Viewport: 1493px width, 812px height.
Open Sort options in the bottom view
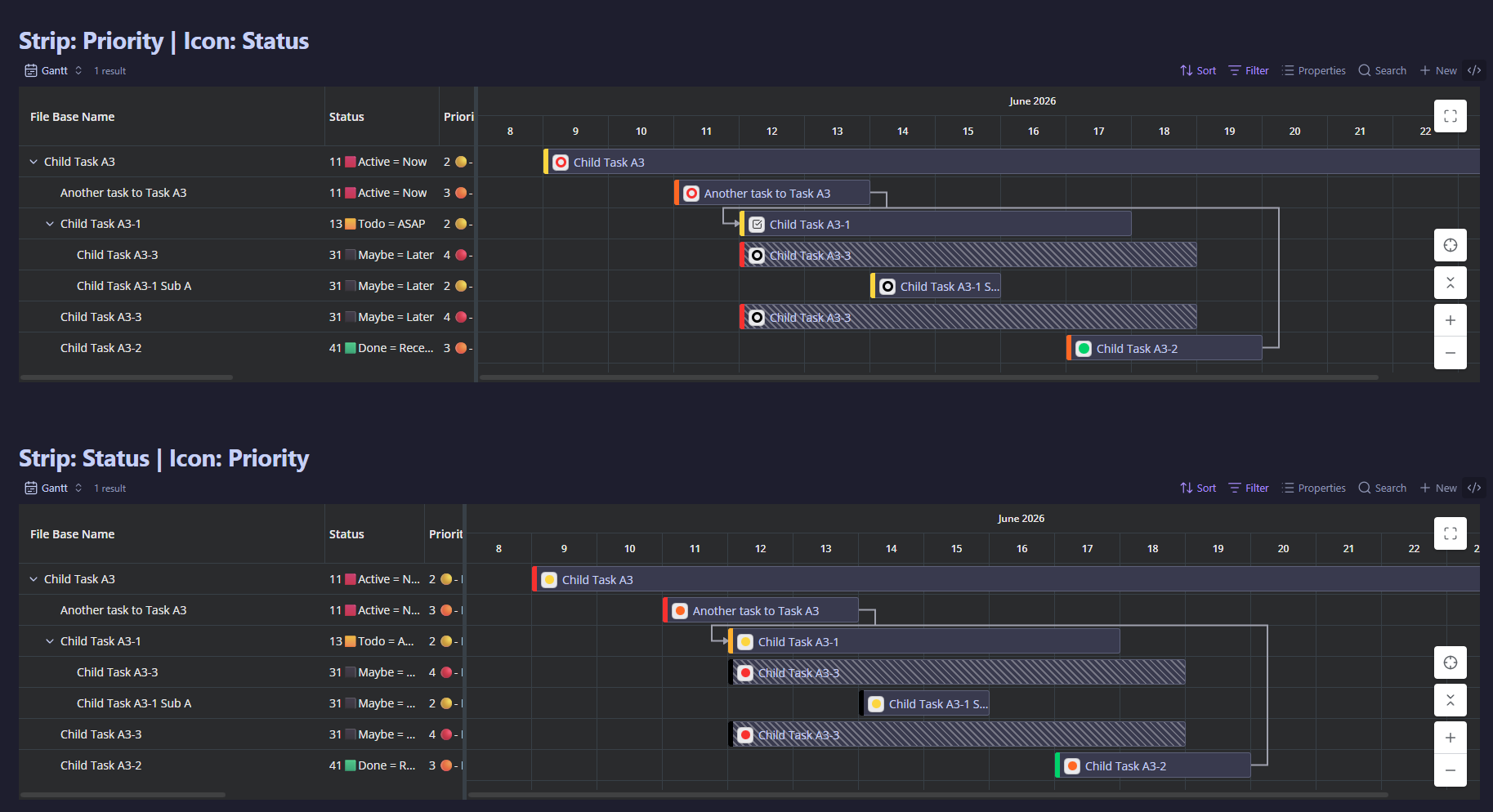[1198, 488]
